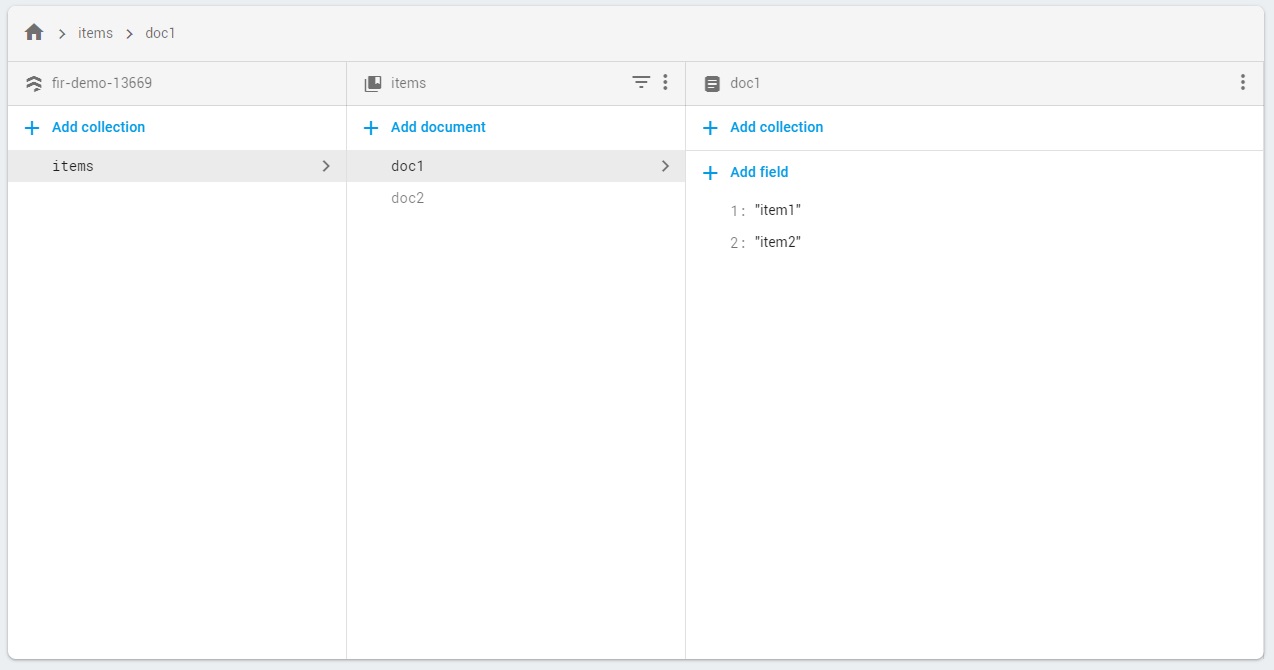Click the plus icon next to Add field
This screenshot has width=1274, height=670.
point(710,172)
